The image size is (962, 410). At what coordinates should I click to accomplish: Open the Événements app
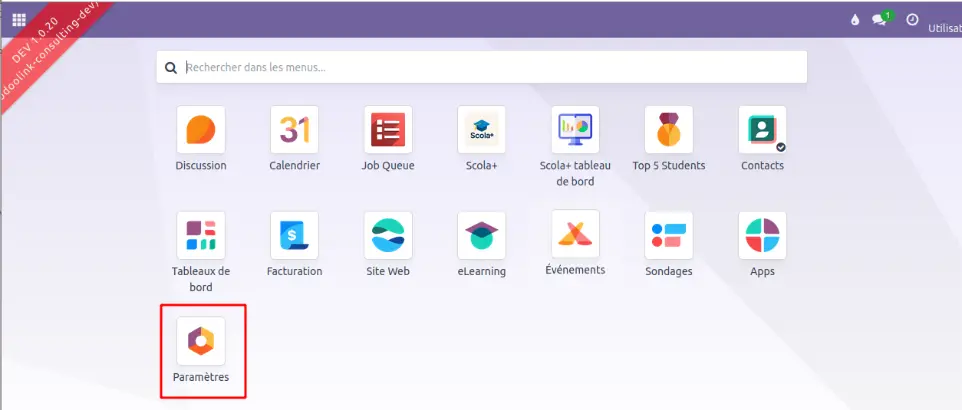(575, 234)
